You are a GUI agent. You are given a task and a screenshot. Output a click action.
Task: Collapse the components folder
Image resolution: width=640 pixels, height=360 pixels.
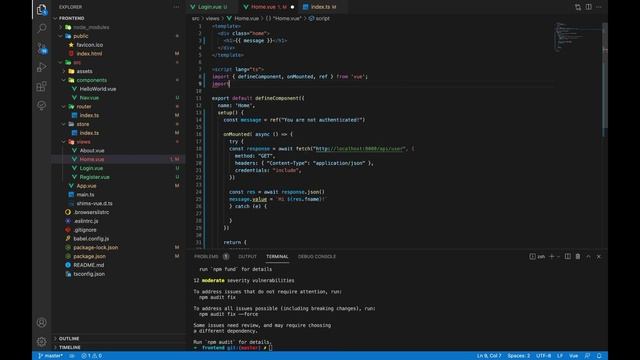click(x=64, y=80)
